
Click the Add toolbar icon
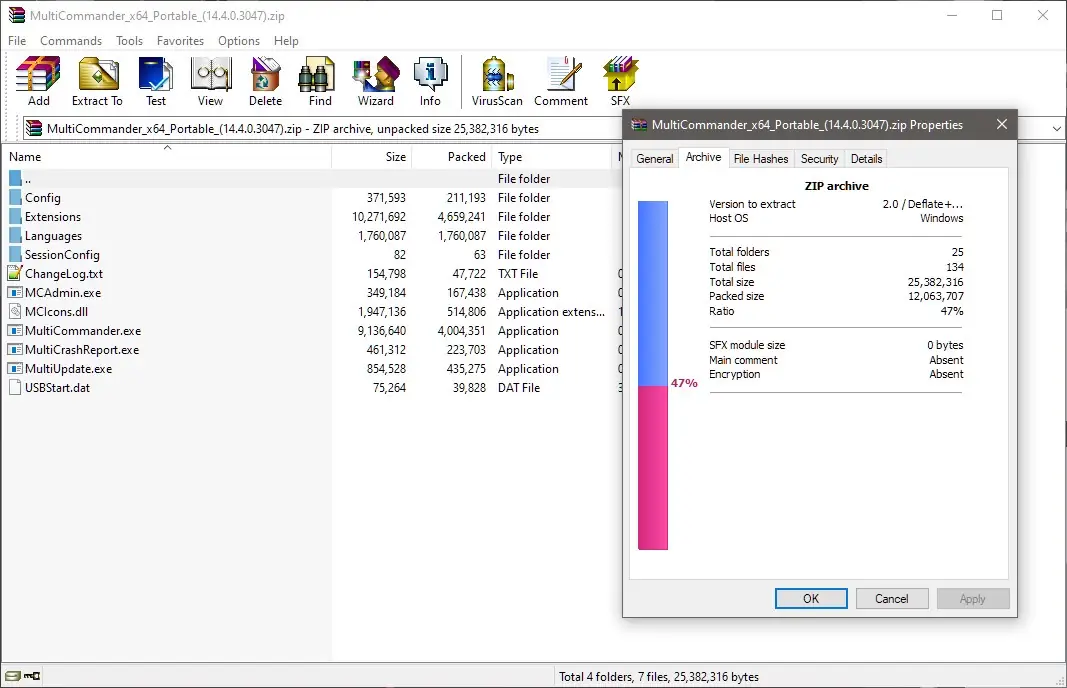(38, 82)
